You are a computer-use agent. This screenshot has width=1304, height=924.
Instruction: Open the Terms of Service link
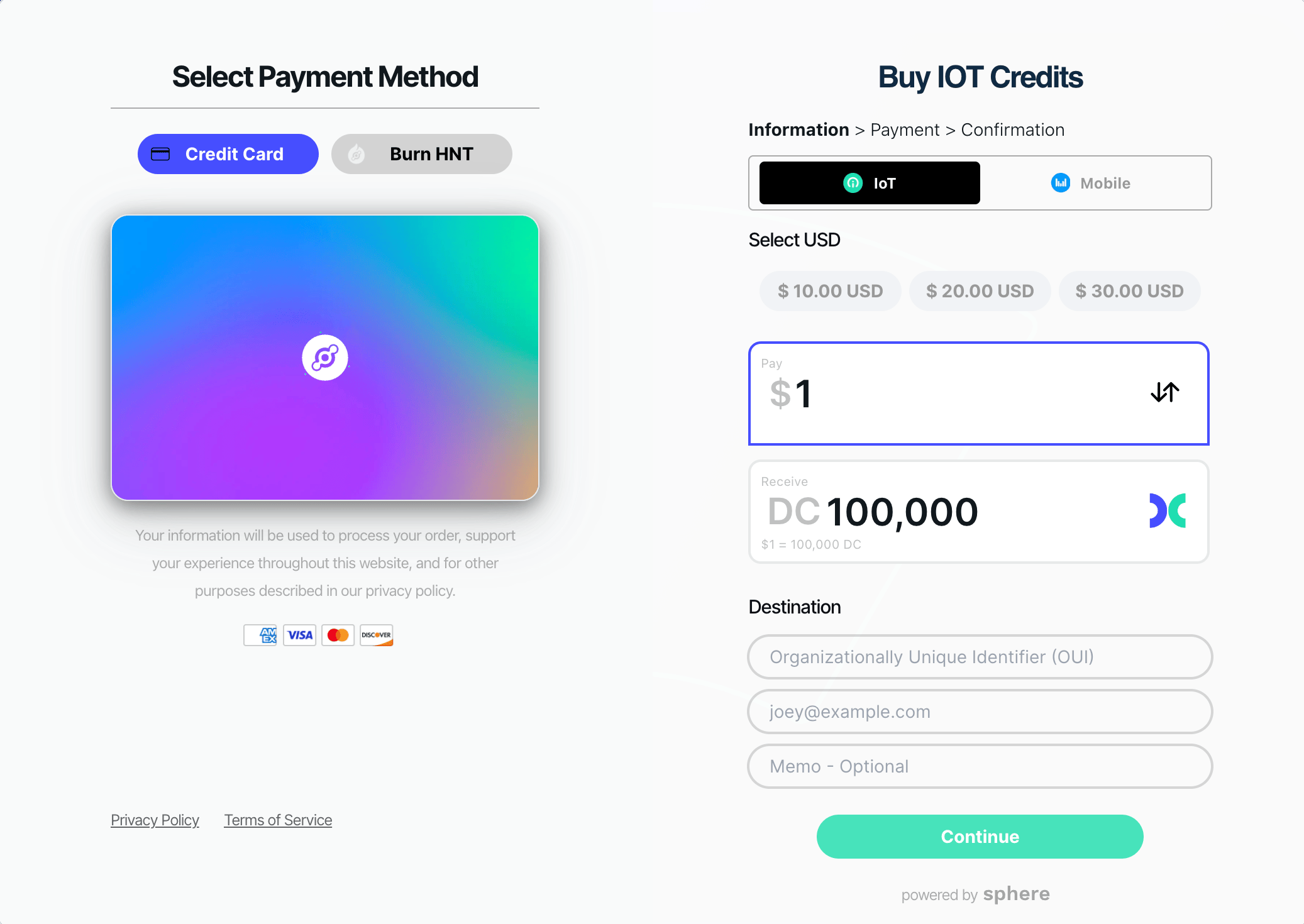(x=278, y=820)
